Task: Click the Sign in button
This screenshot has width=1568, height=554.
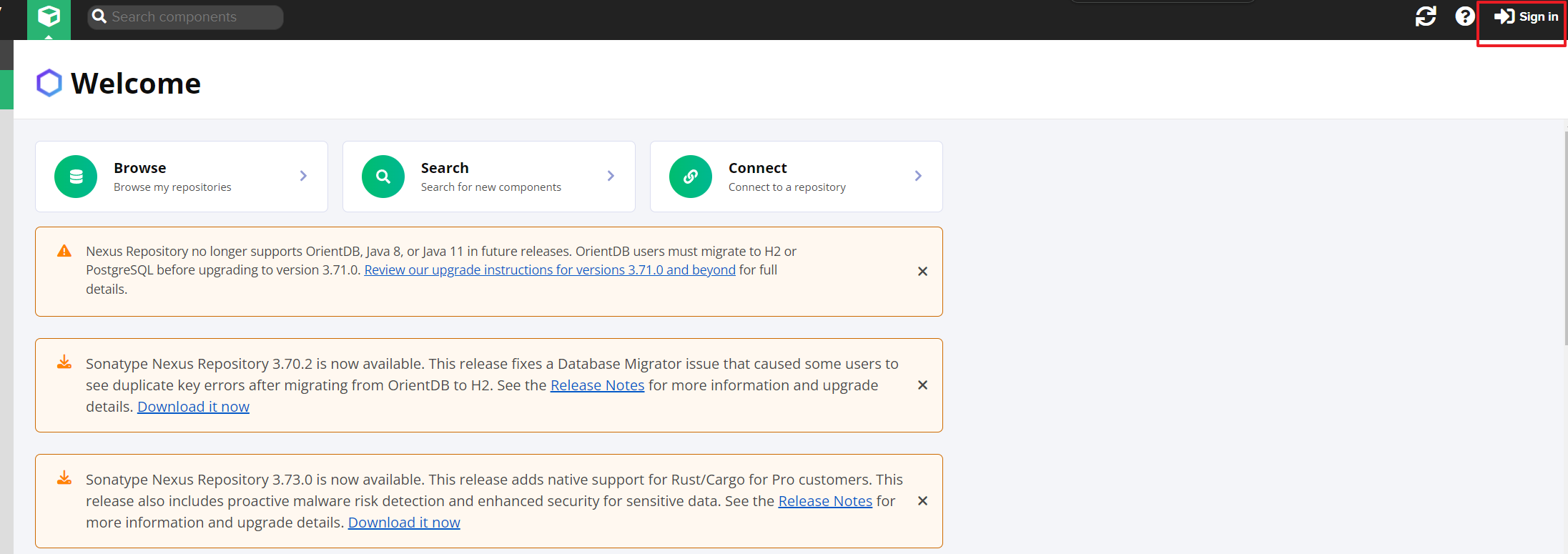Action: [1526, 16]
